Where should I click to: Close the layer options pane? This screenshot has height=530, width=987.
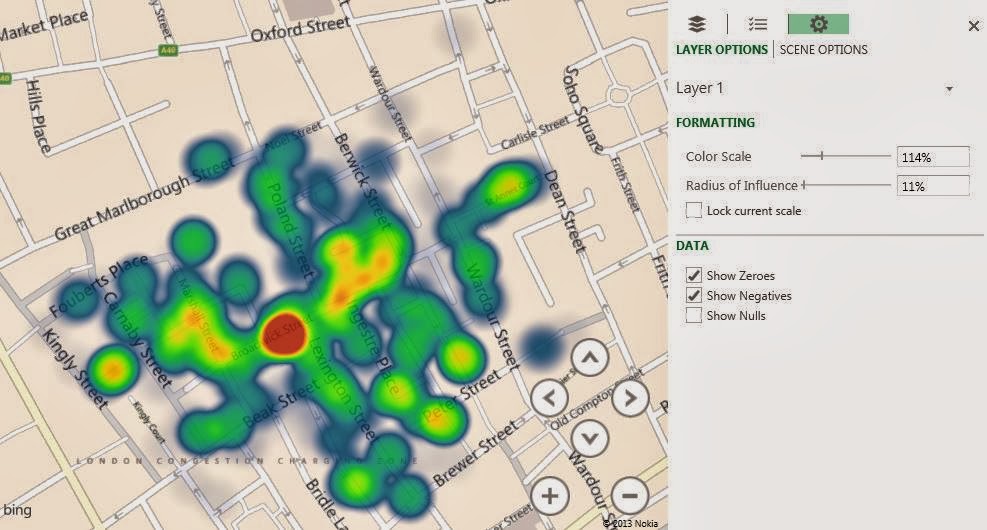[973, 26]
